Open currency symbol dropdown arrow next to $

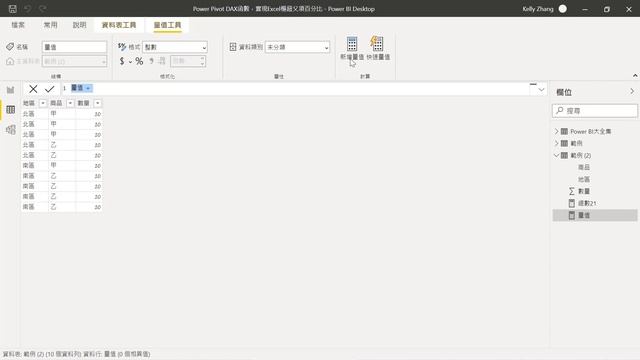coord(130,62)
